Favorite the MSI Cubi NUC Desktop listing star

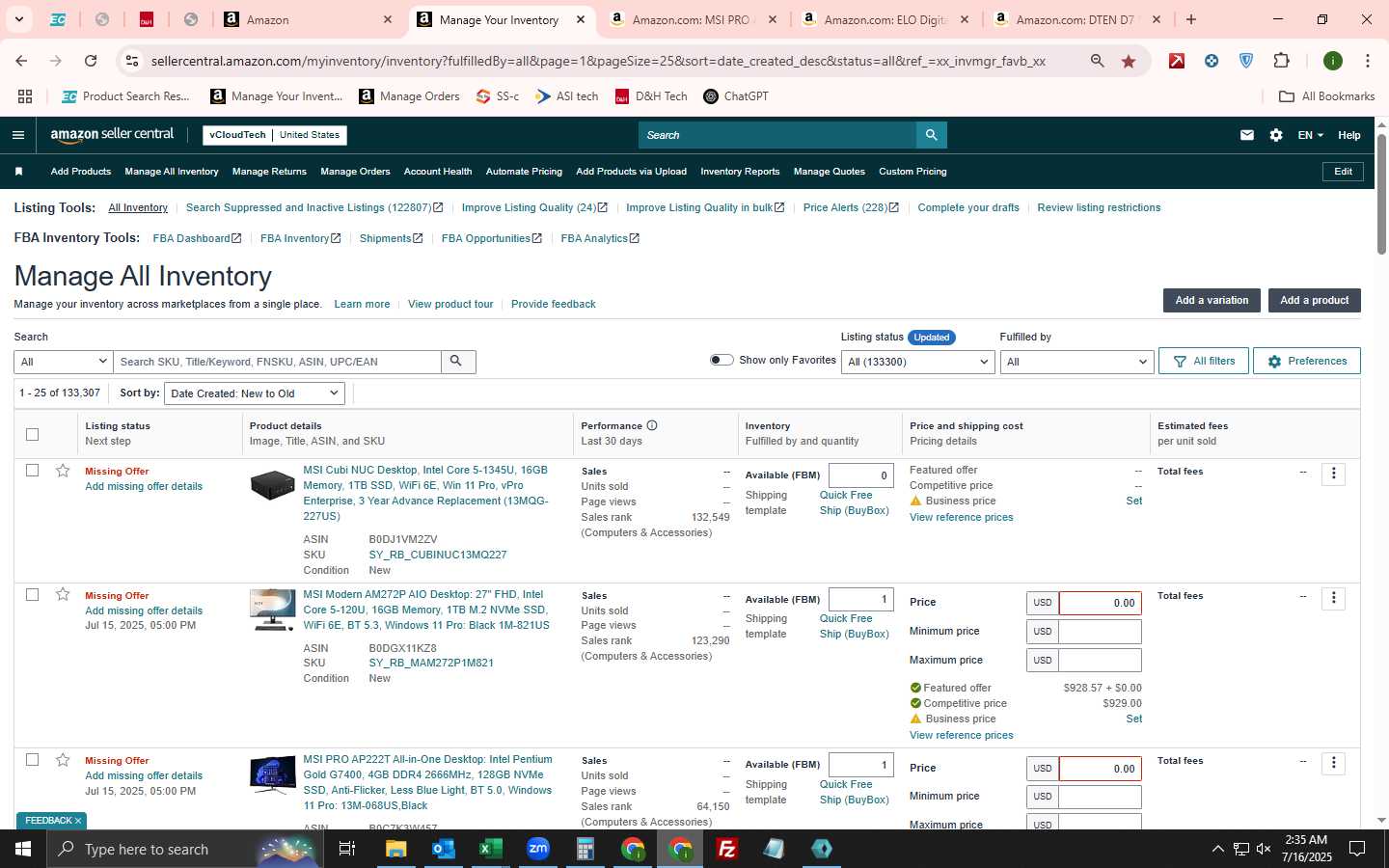(63, 471)
